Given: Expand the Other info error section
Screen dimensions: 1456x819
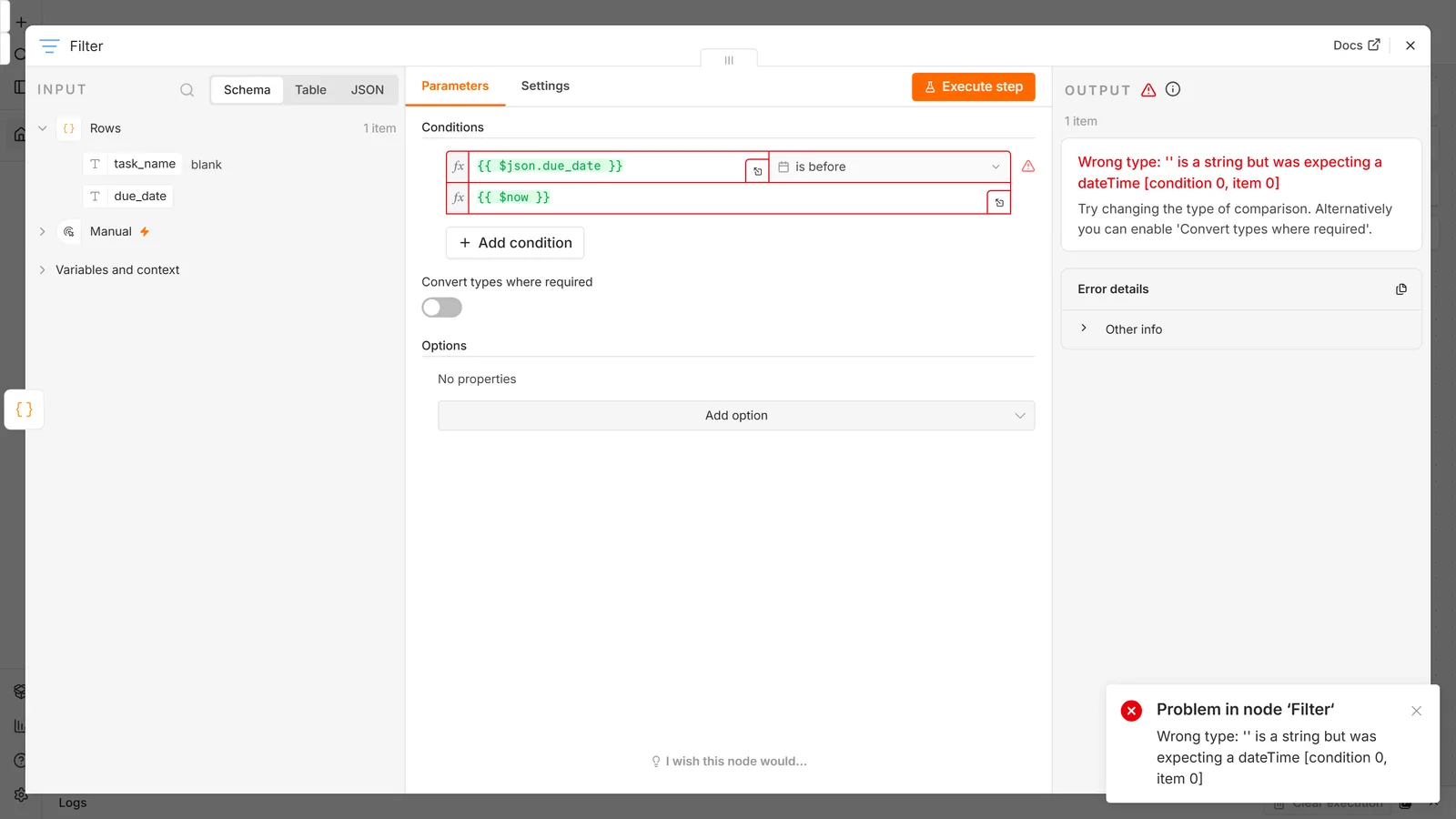Looking at the screenshot, I should 1083,329.
